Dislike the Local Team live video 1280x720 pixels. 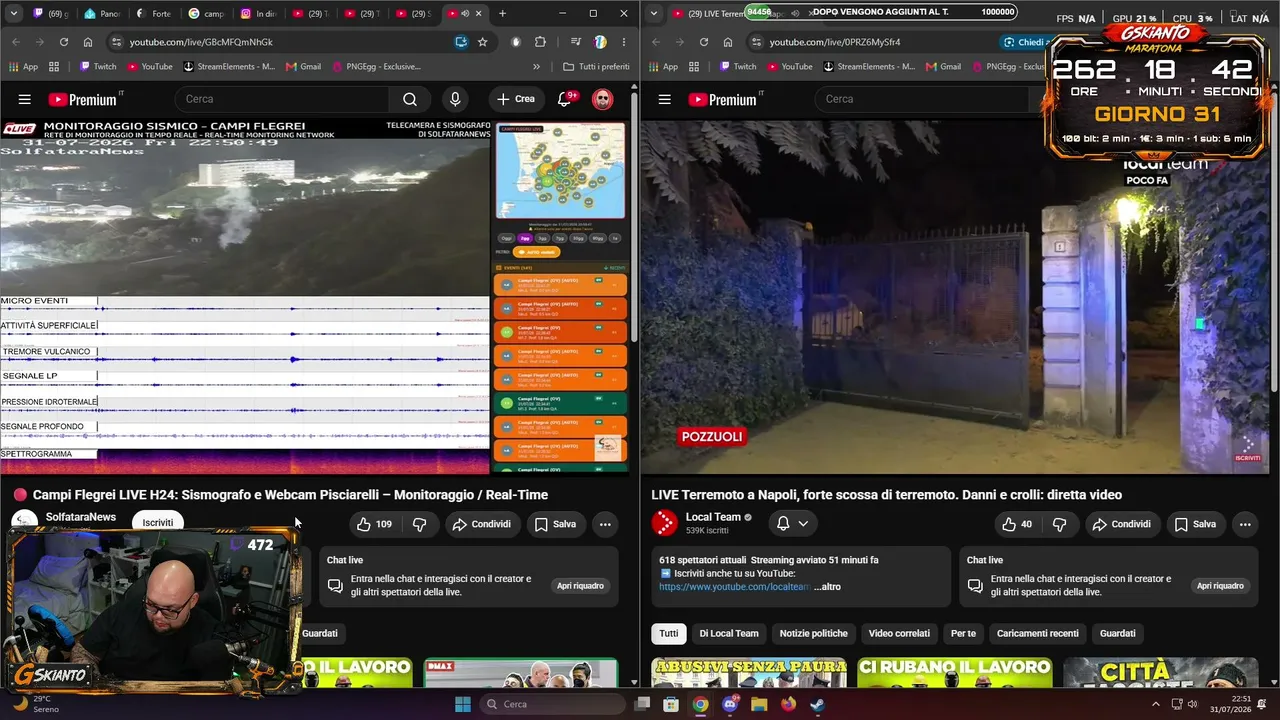pos(1060,524)
